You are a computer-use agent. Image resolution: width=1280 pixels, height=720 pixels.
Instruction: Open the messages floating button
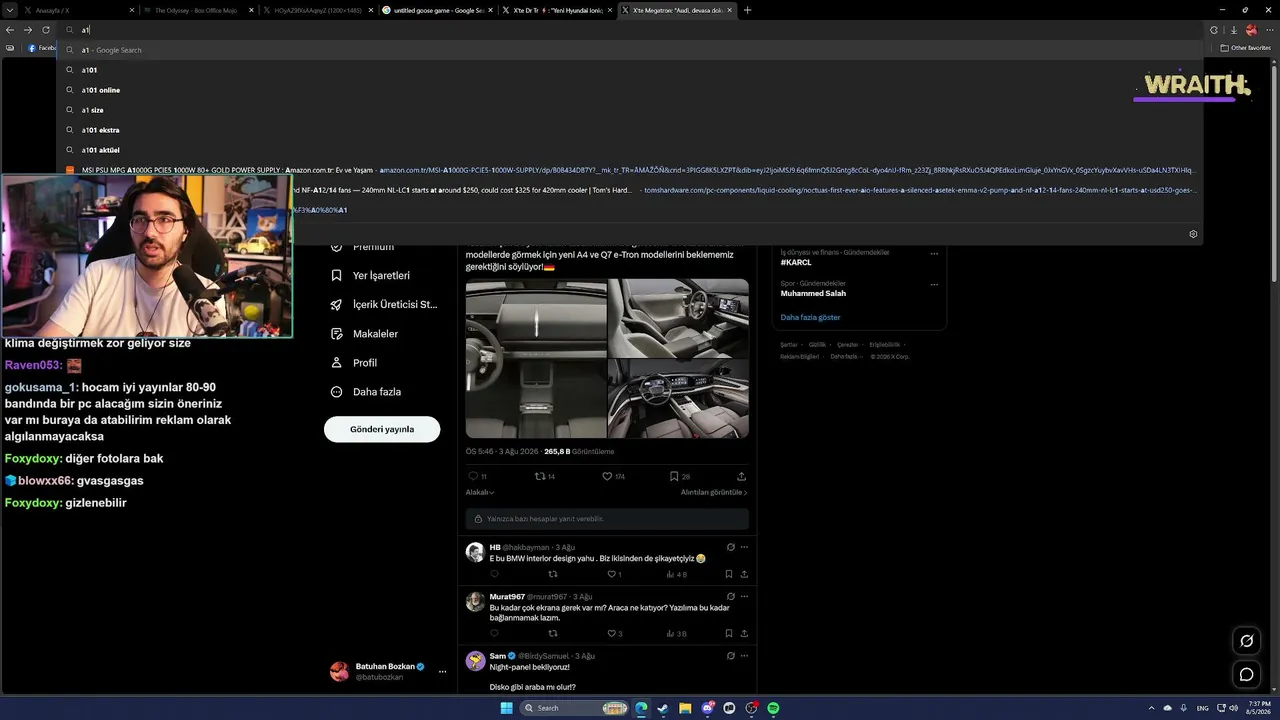coord(1247,674)
